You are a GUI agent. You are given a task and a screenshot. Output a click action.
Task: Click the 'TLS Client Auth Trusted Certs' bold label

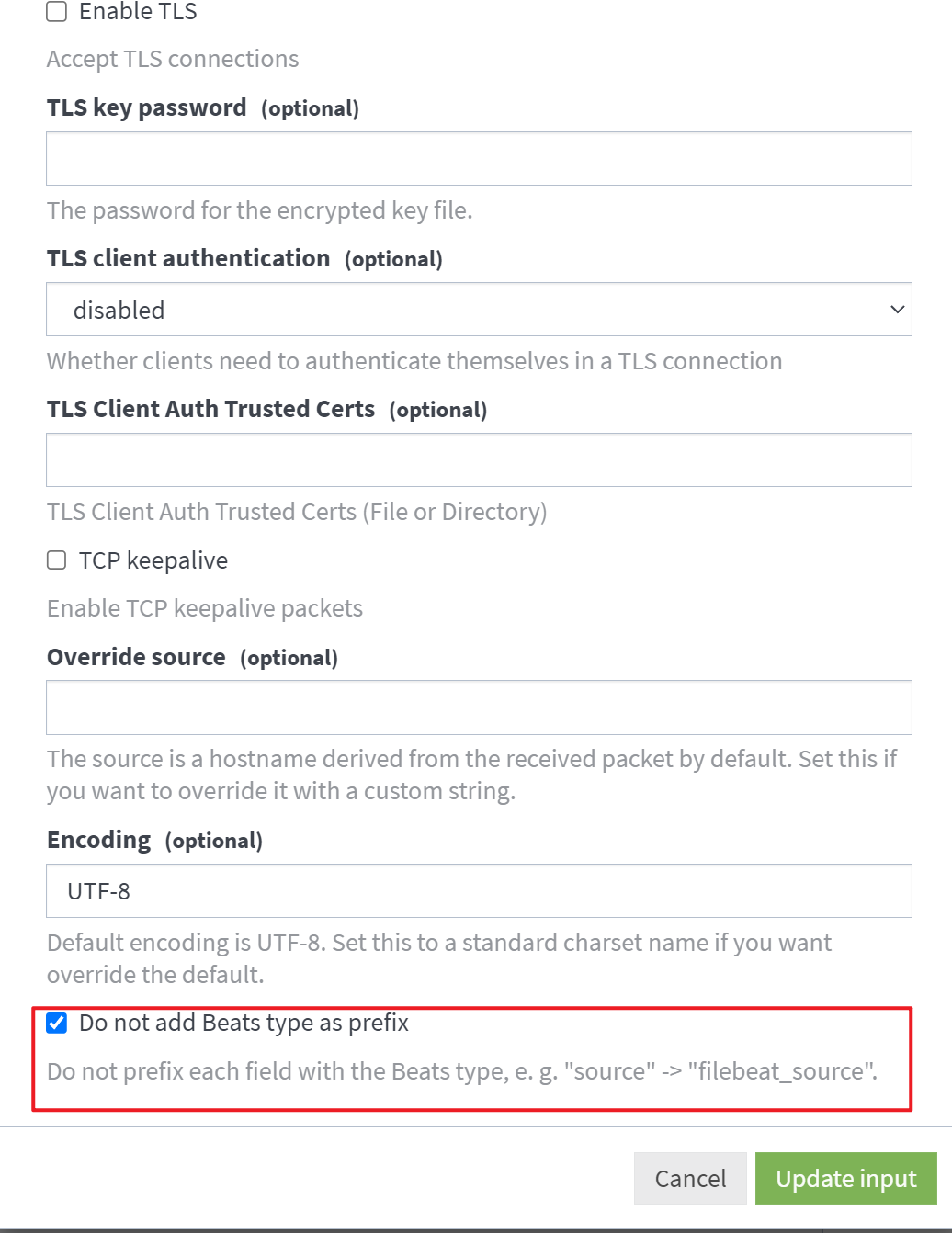pos(210,409)
